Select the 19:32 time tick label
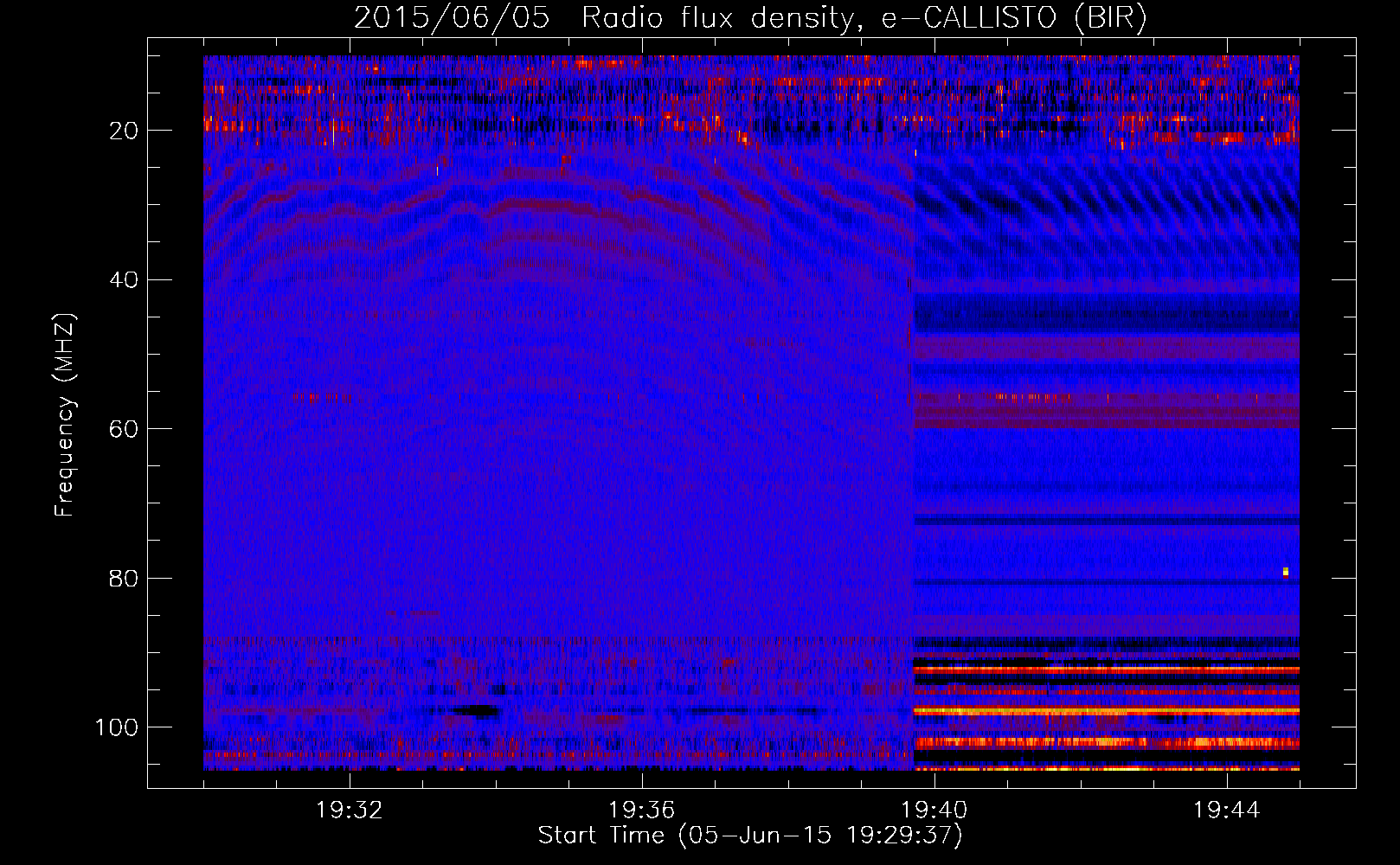Viewport: 1400px width, 865px height. 350,811
